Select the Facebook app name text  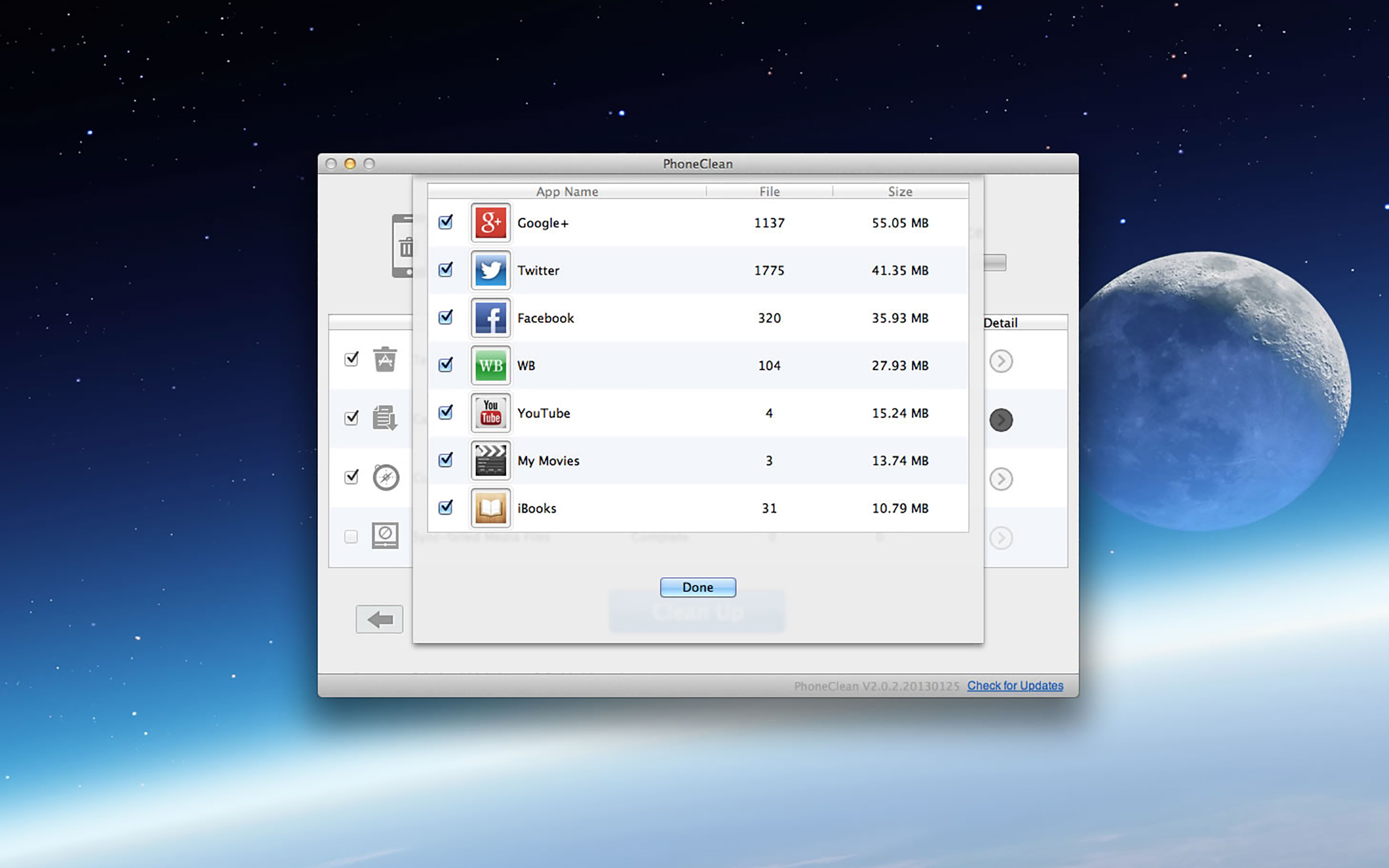point(545,318)
